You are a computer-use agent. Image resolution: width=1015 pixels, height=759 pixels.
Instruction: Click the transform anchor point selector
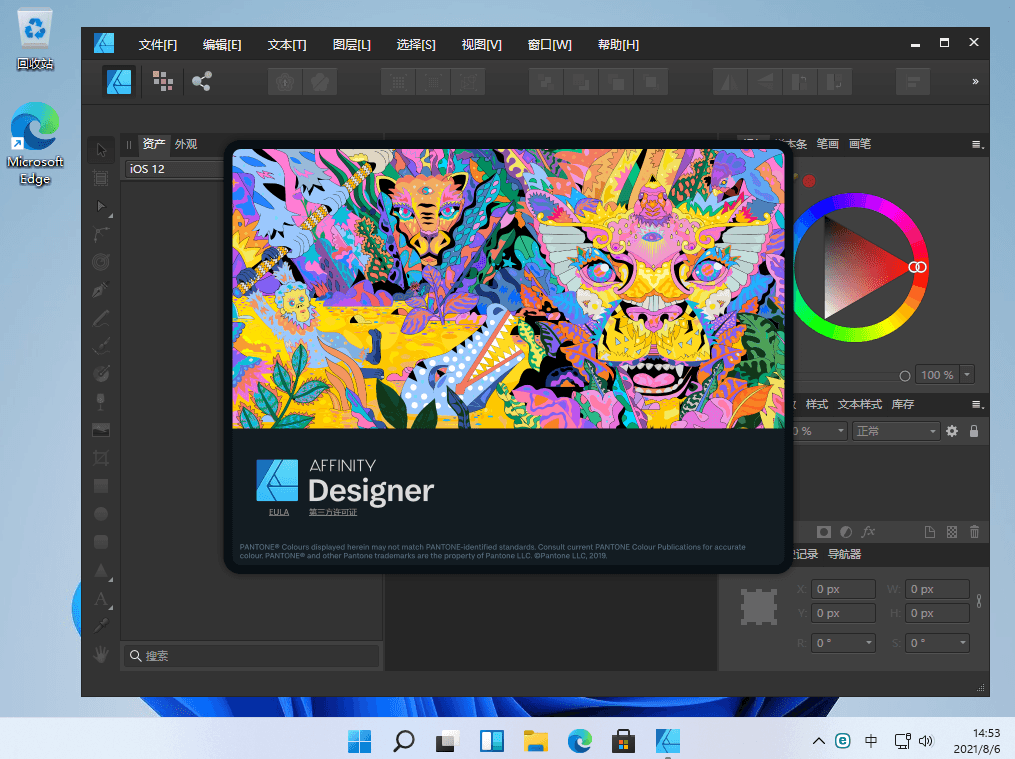pos(759,607)
